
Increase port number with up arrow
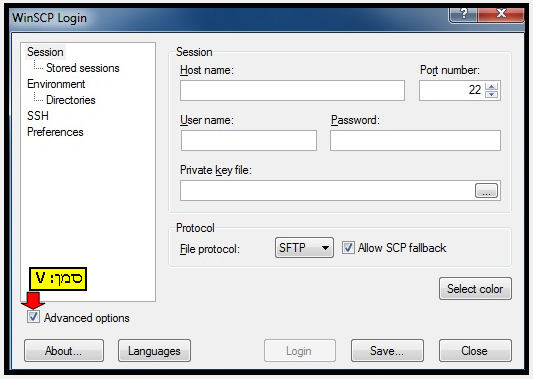coord(492,87)
